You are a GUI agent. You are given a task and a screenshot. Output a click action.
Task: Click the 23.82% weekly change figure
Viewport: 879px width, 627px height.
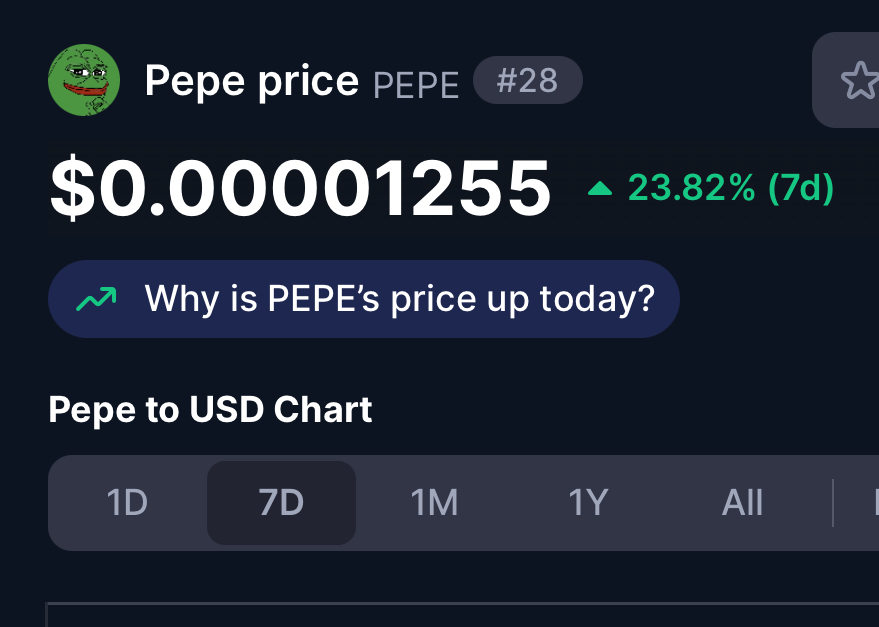tap(691, 187)
